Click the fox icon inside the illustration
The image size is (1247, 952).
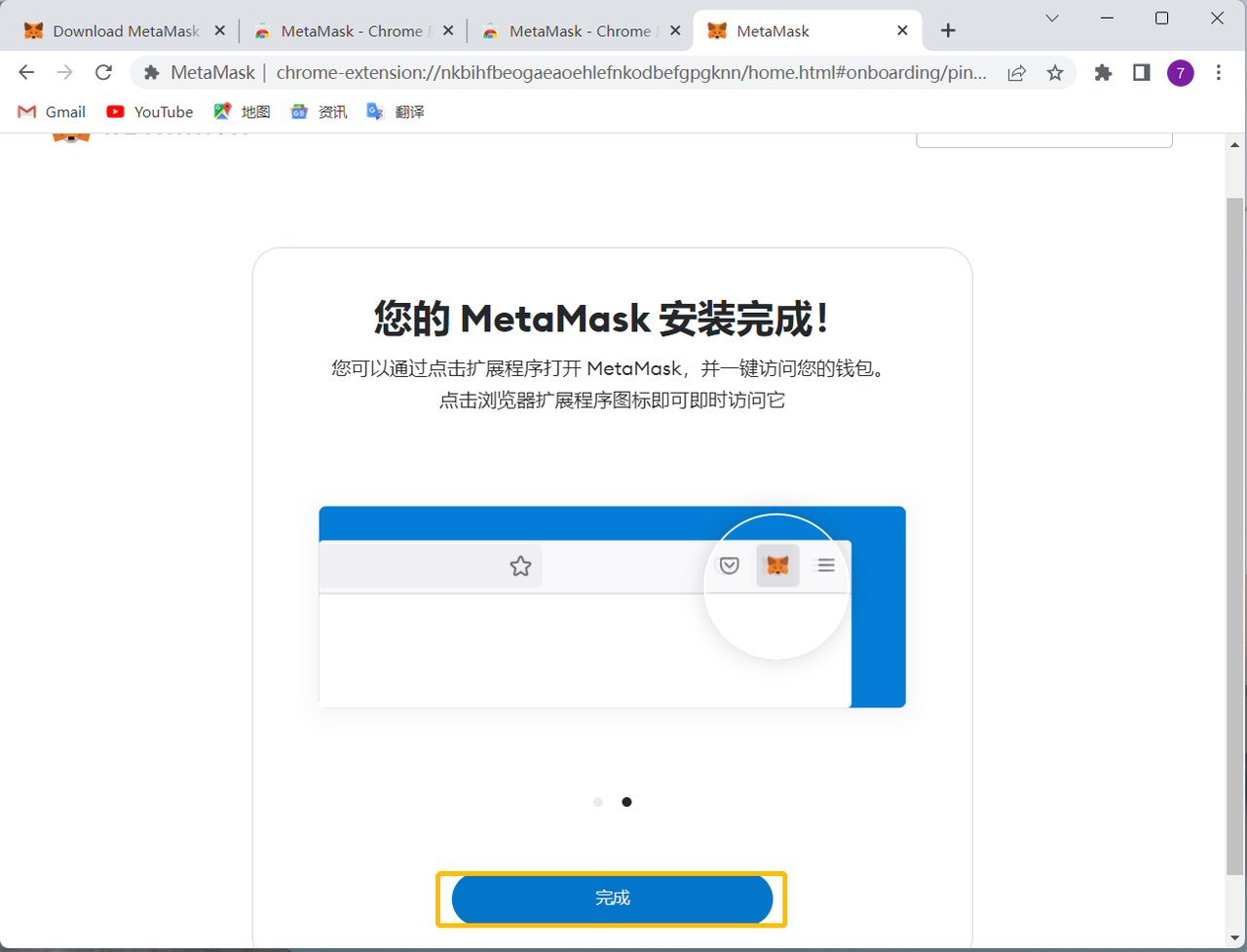click(x=777, y=565)
